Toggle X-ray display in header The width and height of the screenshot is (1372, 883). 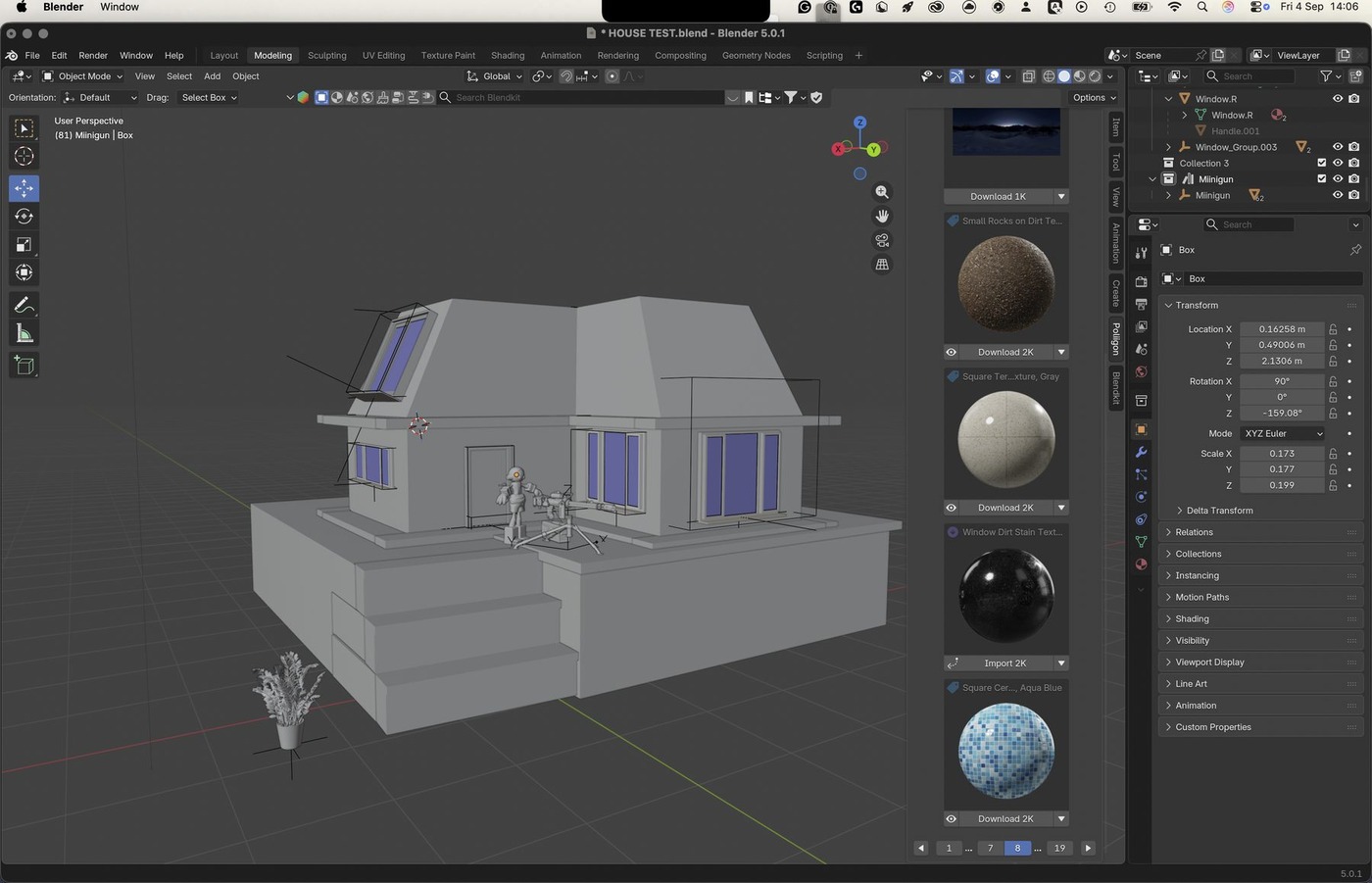[x=1028, y=76]
